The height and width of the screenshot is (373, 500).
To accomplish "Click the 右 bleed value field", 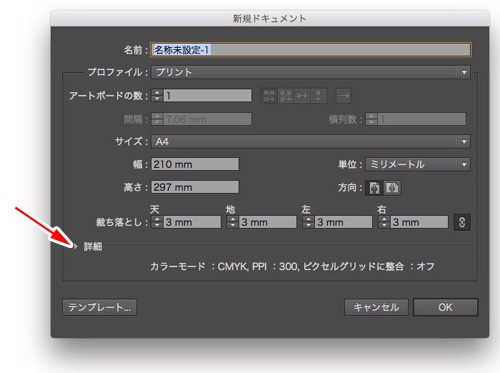I will pyautogui.click(x=419, y=222).
